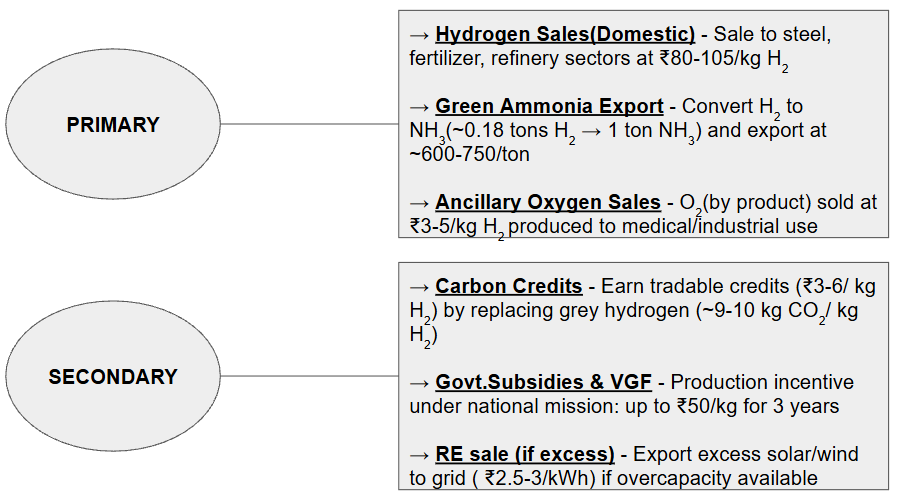Viewport: 909px width, 496px height.
Task: Click the PRIMARY oval shape
Action: coord(113,125)
